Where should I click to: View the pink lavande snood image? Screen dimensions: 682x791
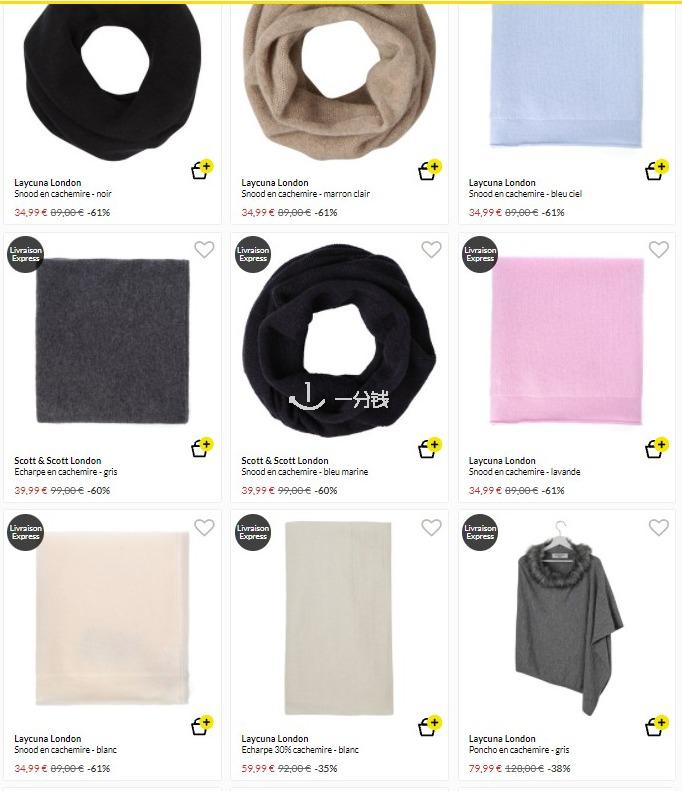567,341
